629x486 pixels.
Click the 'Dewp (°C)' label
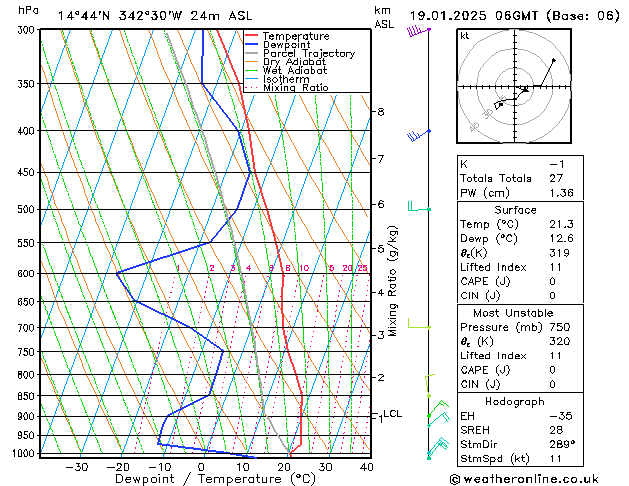point(489,239)
